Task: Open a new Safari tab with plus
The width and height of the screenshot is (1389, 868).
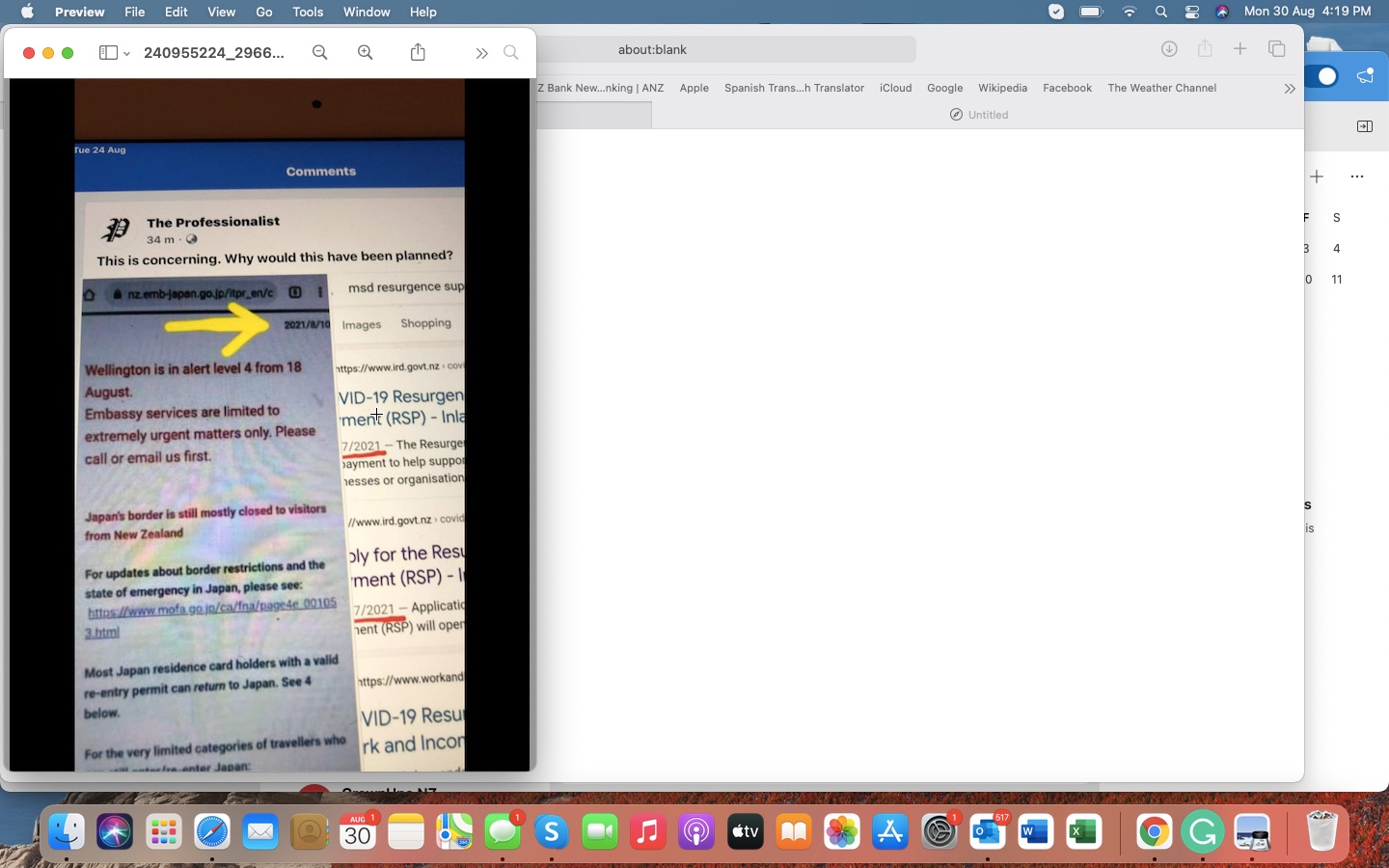Action: (1240, 49)
